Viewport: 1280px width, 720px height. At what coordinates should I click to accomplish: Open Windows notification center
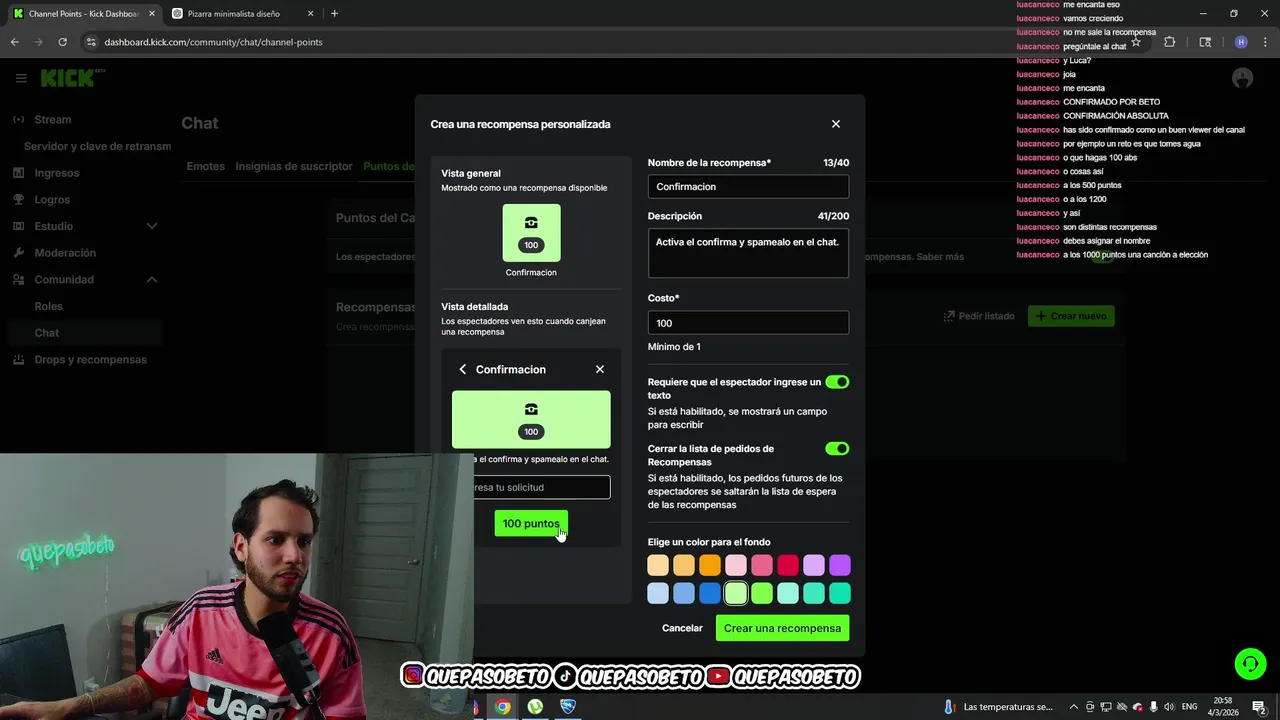point(1259,707)
